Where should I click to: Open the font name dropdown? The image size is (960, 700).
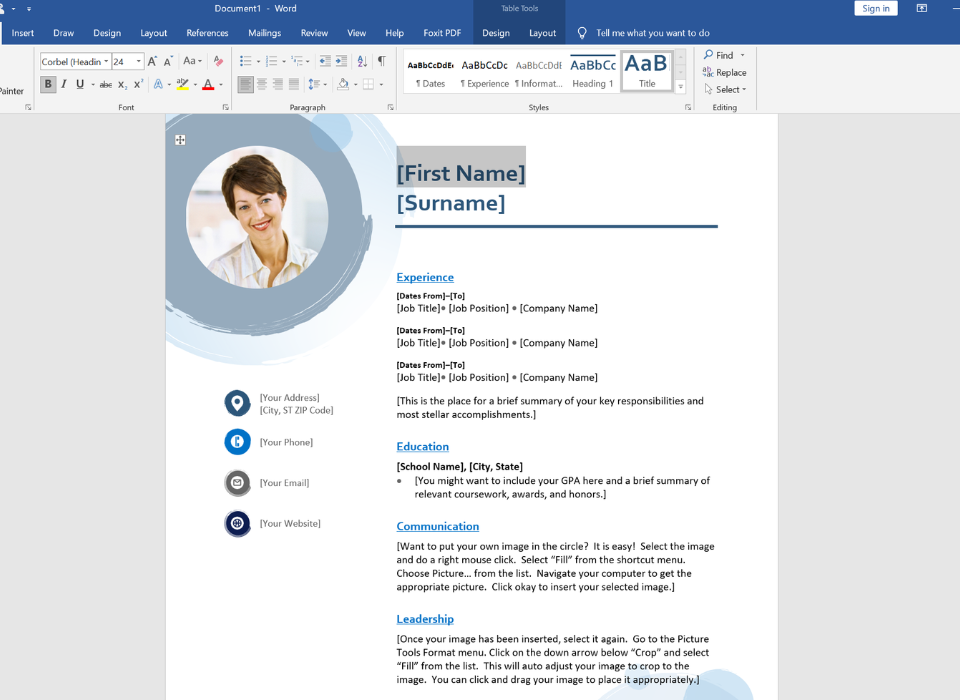point(106,61)
